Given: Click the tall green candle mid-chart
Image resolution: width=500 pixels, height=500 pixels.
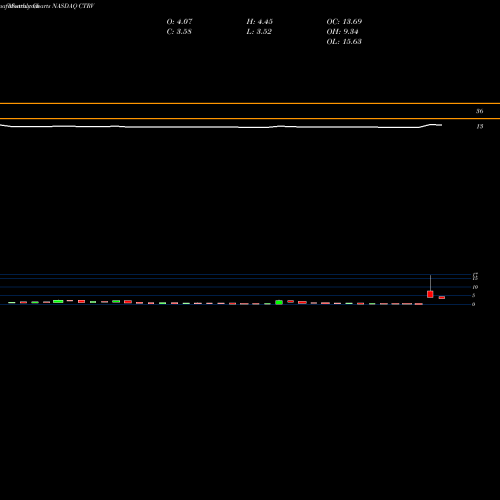Looking at the screenshot, I should click(279, 302).
